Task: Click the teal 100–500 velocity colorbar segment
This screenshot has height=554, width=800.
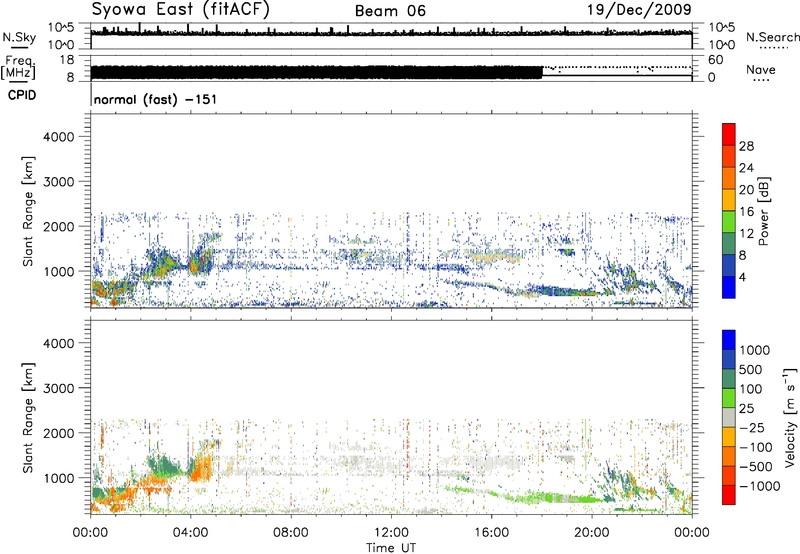Action: click(x=729, y=379)
